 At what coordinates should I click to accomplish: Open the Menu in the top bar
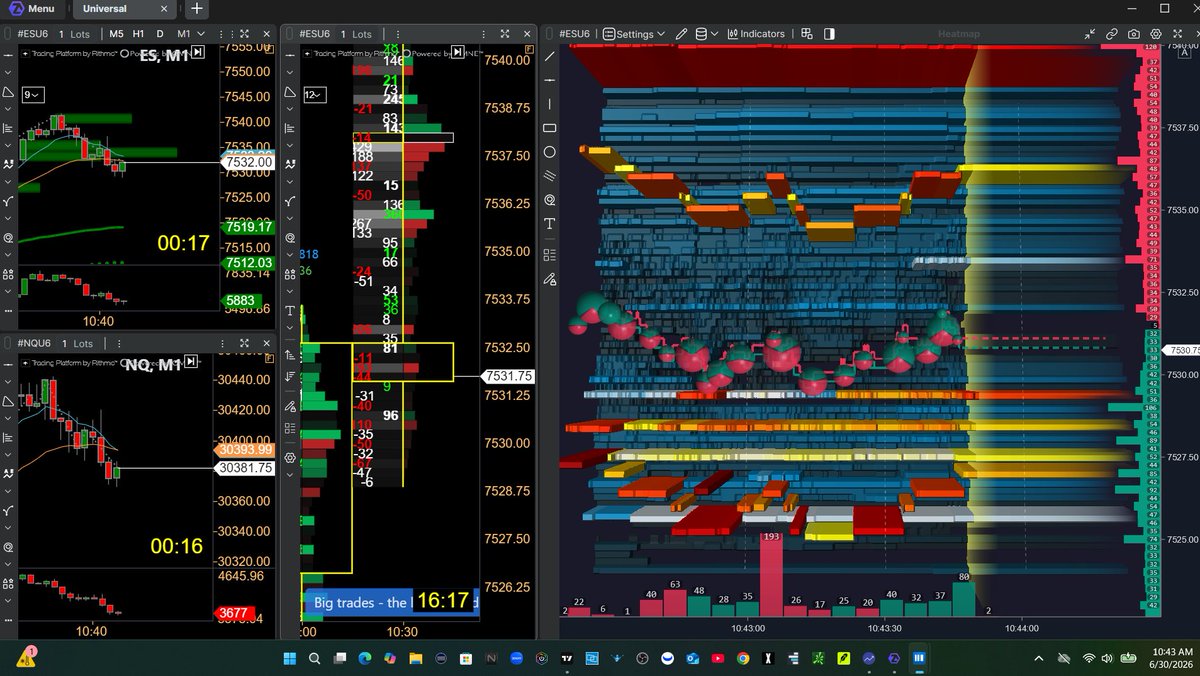[33, 8]
